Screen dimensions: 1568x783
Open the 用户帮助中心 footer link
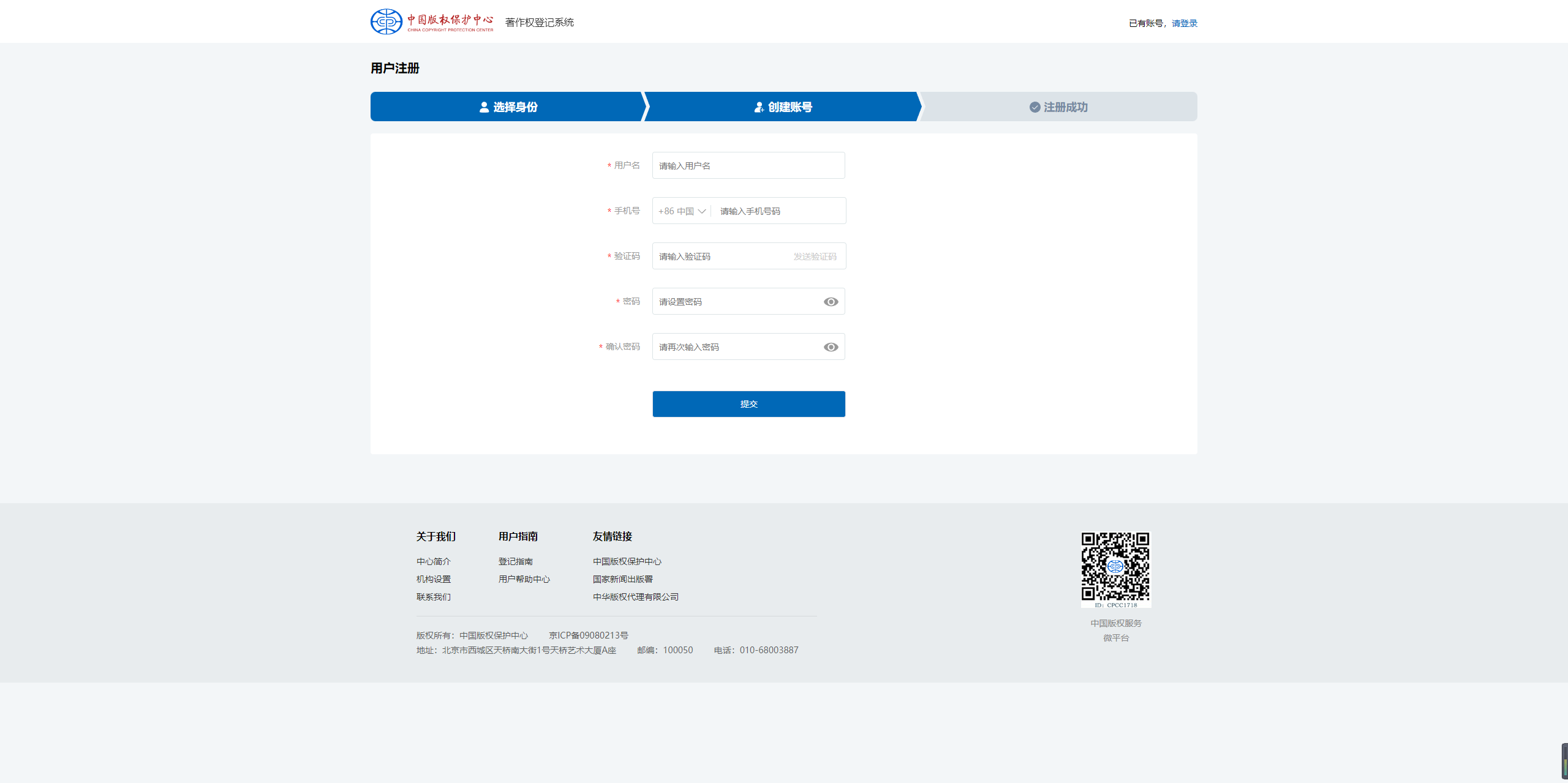524,579
